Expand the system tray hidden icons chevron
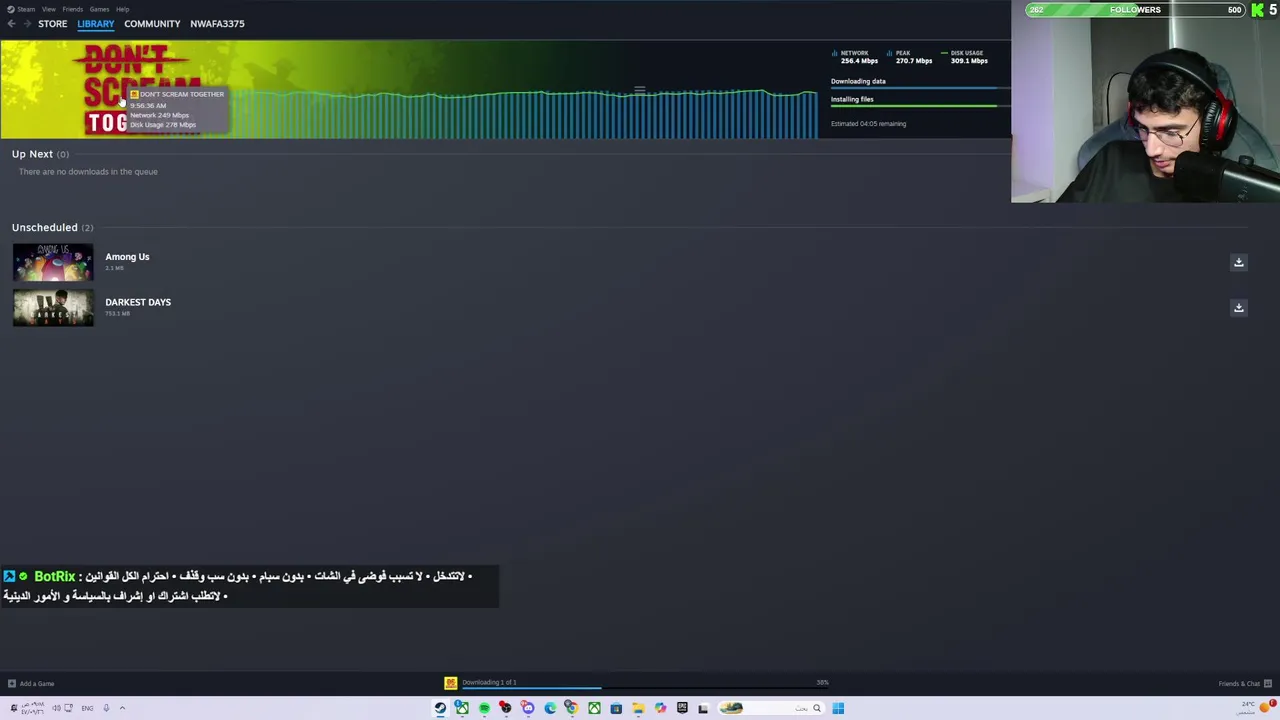The image size is (1280, 720). 122,708
